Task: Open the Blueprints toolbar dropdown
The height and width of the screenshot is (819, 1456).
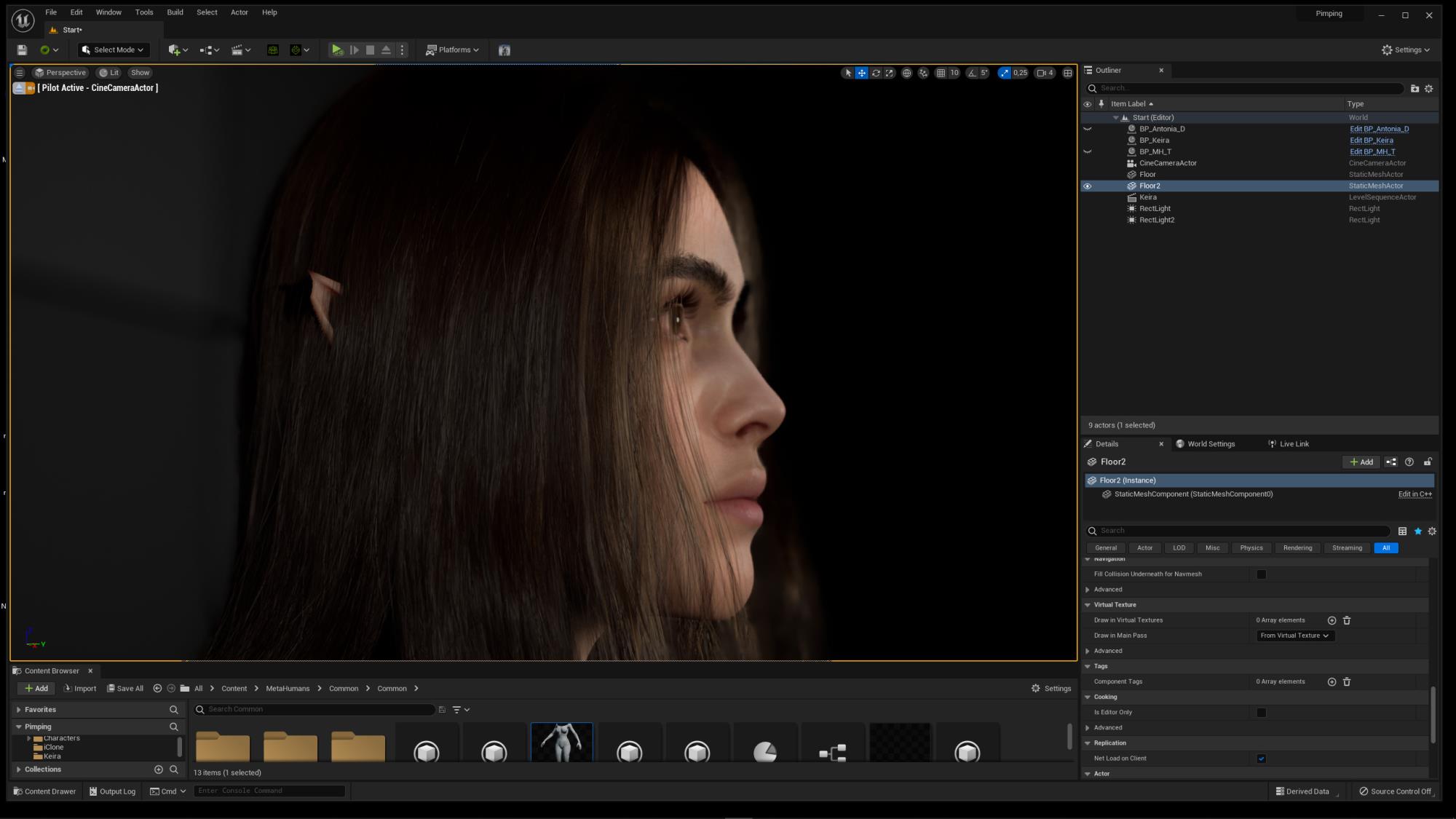Action: [210, 50]
